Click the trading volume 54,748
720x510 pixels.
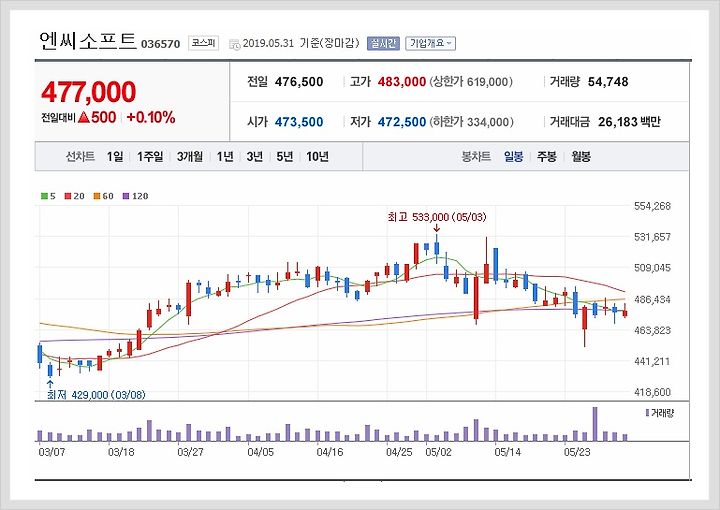point(608,82)
